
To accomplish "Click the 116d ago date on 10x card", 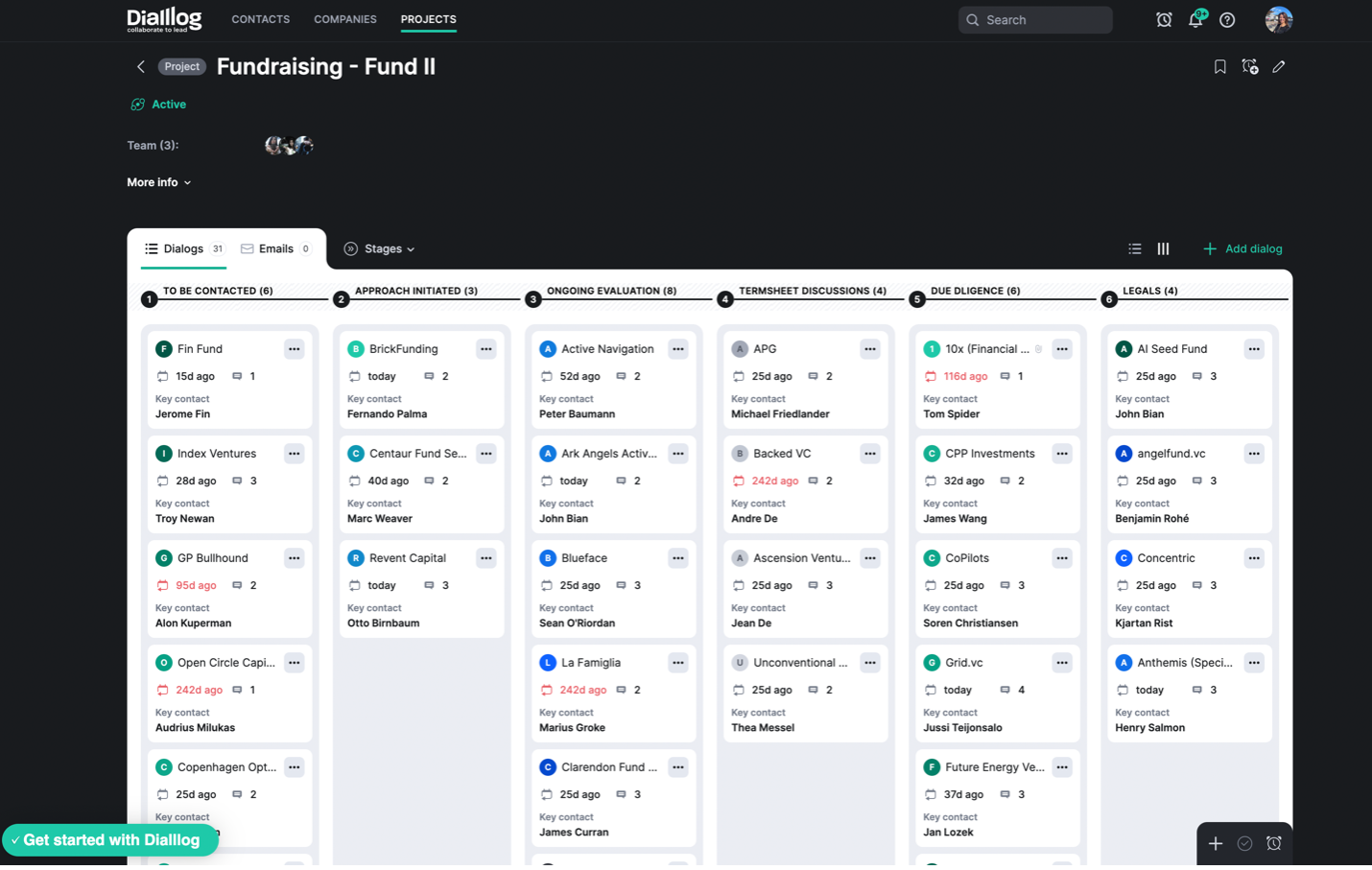I will coord(965,377).
